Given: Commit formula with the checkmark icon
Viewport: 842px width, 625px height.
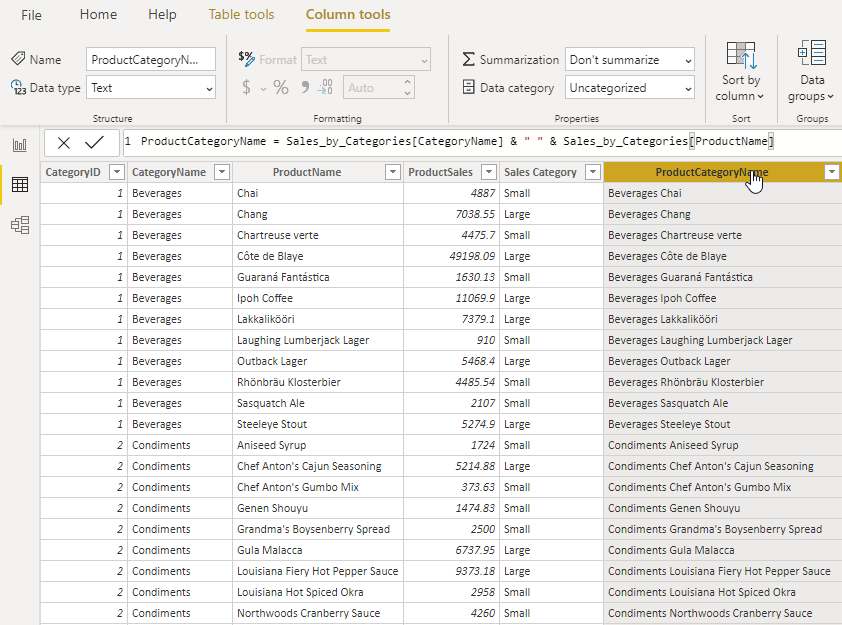Looking at the screenshot, I should (94, 143).
